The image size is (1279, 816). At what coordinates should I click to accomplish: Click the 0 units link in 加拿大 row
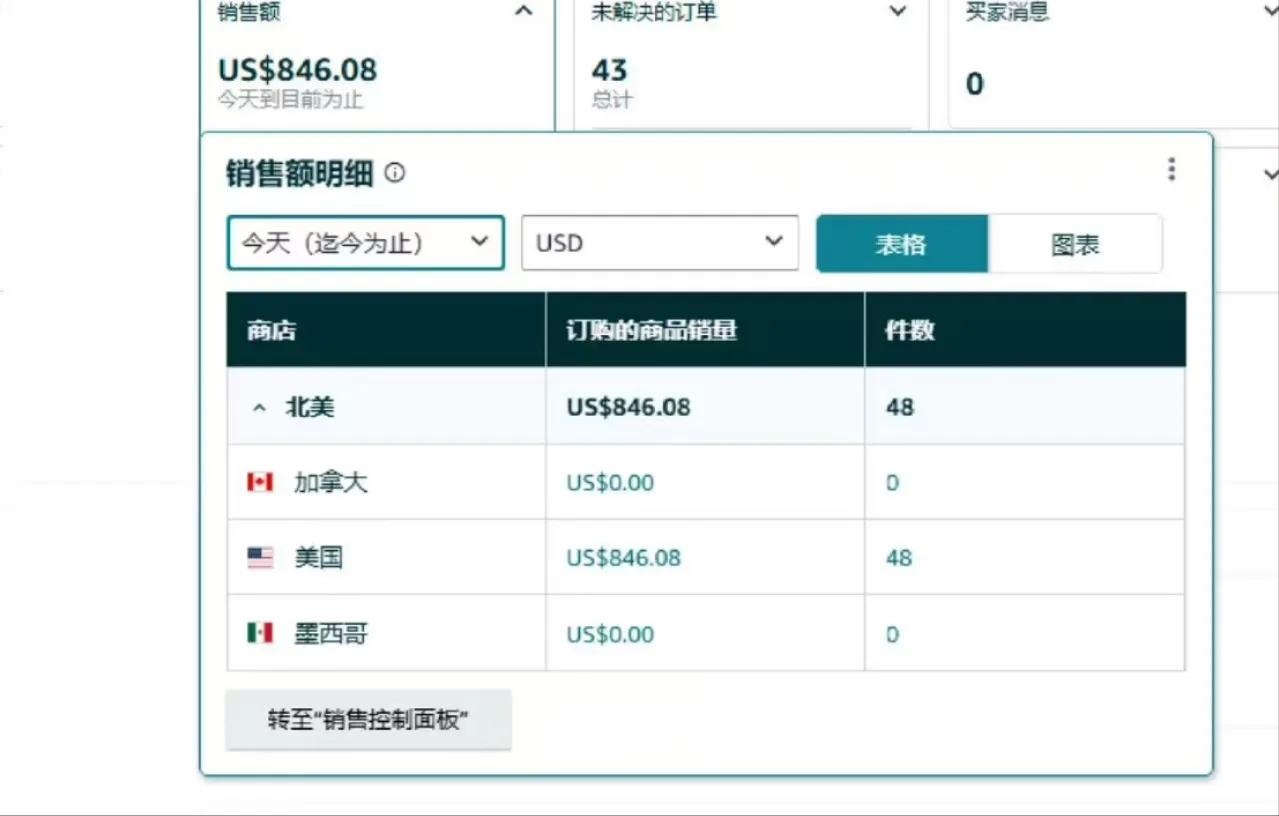[893, 483]
